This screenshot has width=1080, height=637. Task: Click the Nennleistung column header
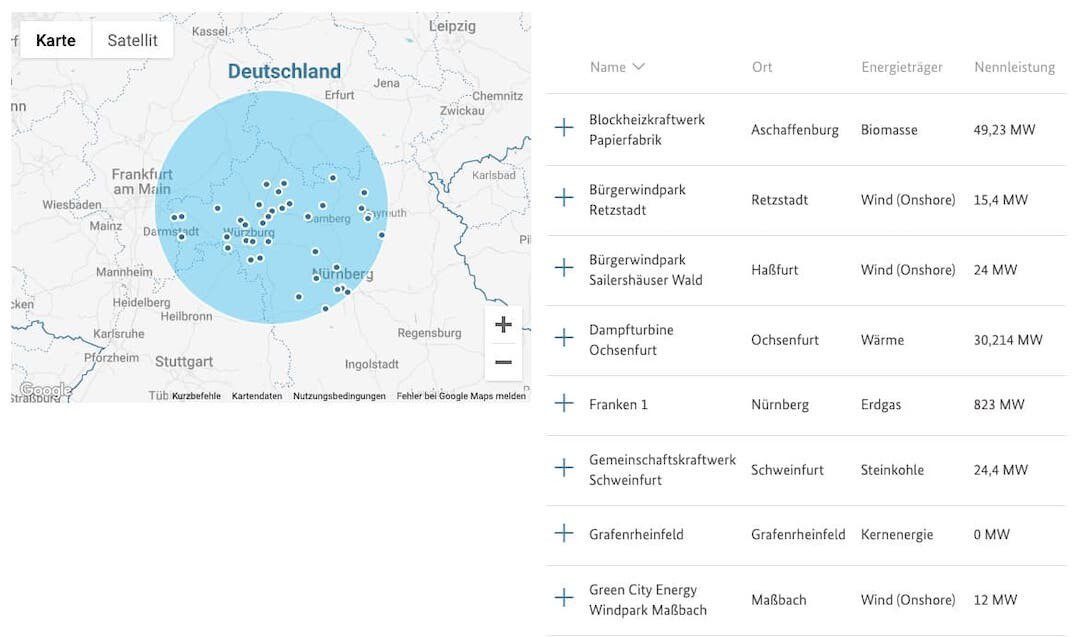click(x=1014, y=67)
